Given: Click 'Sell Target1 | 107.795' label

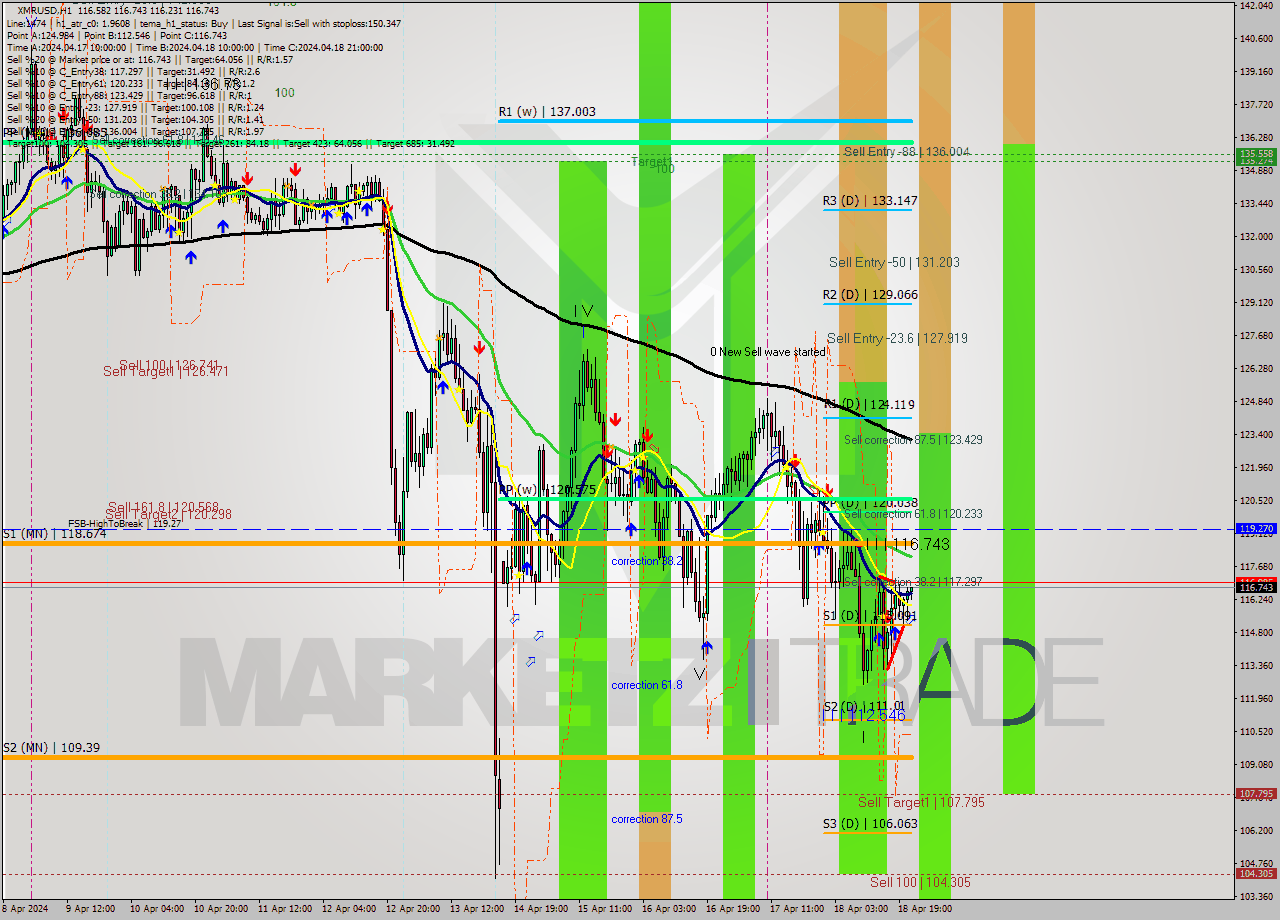Looking at the screenshot, I should (921, 803).
